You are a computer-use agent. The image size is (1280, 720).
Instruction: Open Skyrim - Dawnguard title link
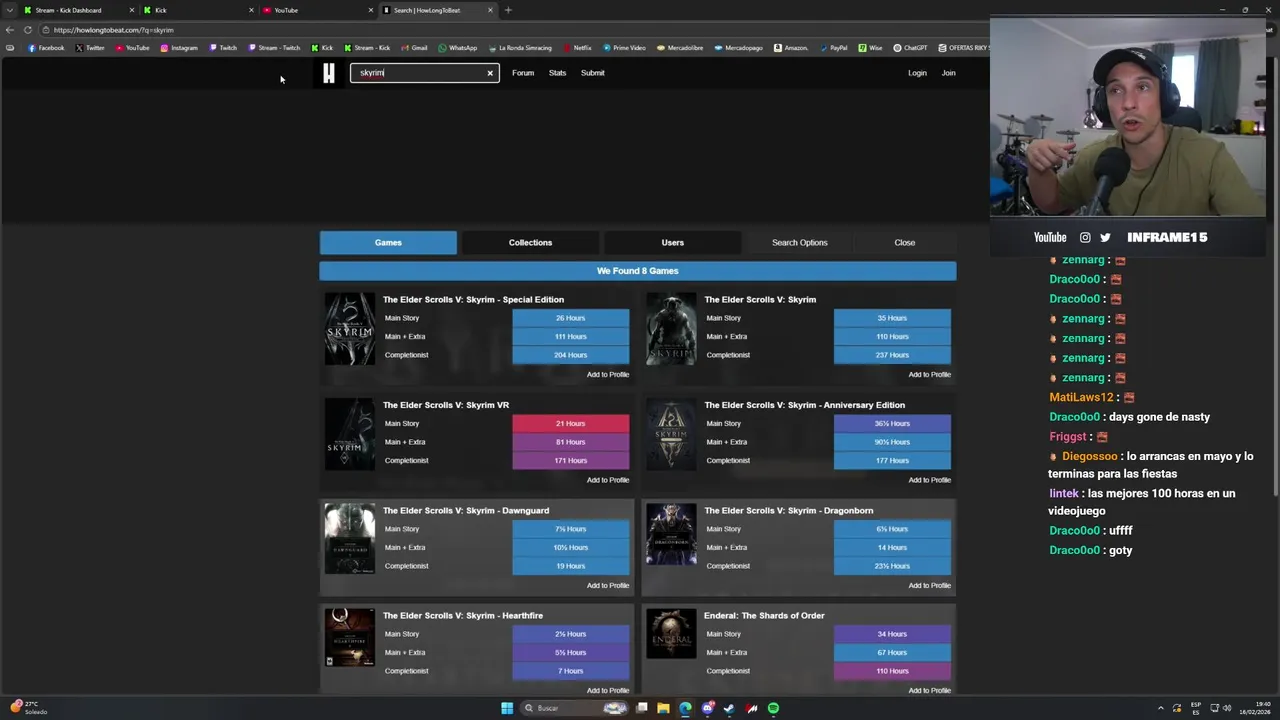(x=466, y=510)
